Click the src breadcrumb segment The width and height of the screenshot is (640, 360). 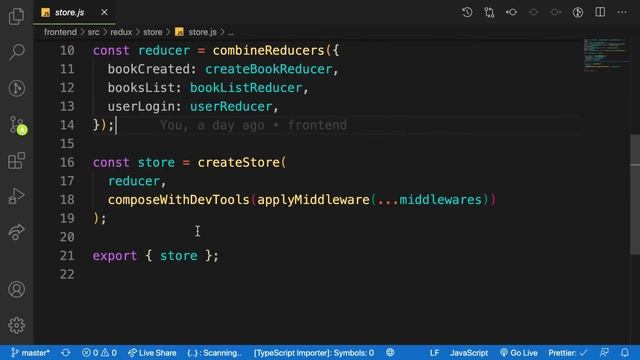click(x=93, y=32)
